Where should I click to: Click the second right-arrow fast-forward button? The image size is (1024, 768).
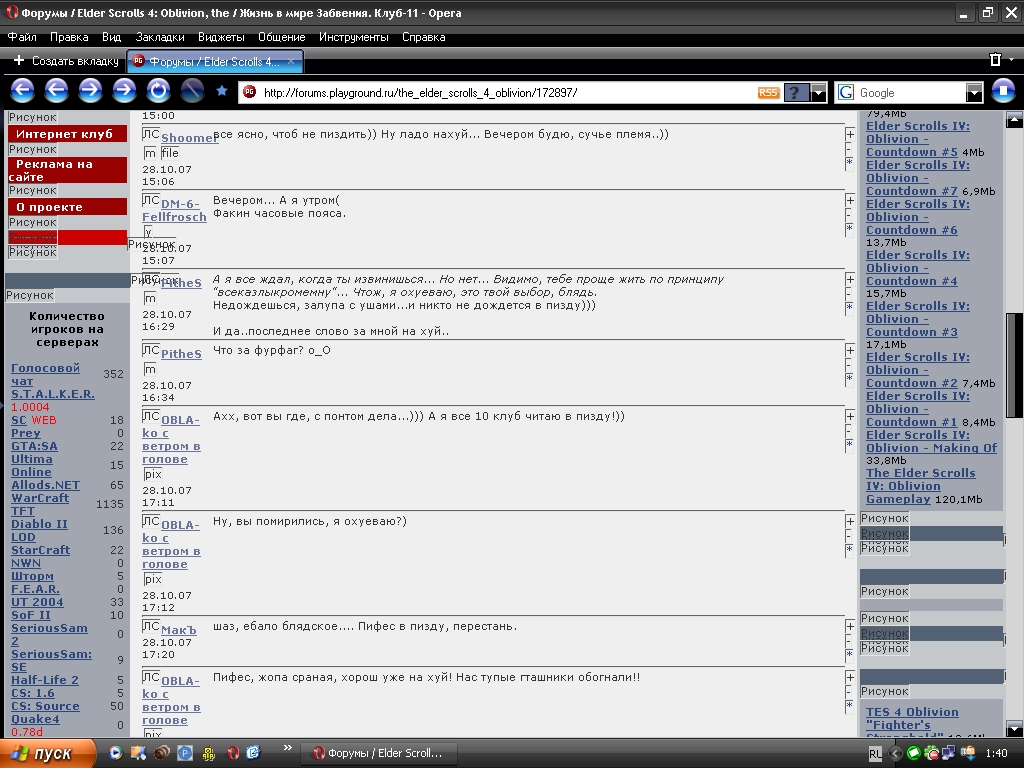click(124, 90)
